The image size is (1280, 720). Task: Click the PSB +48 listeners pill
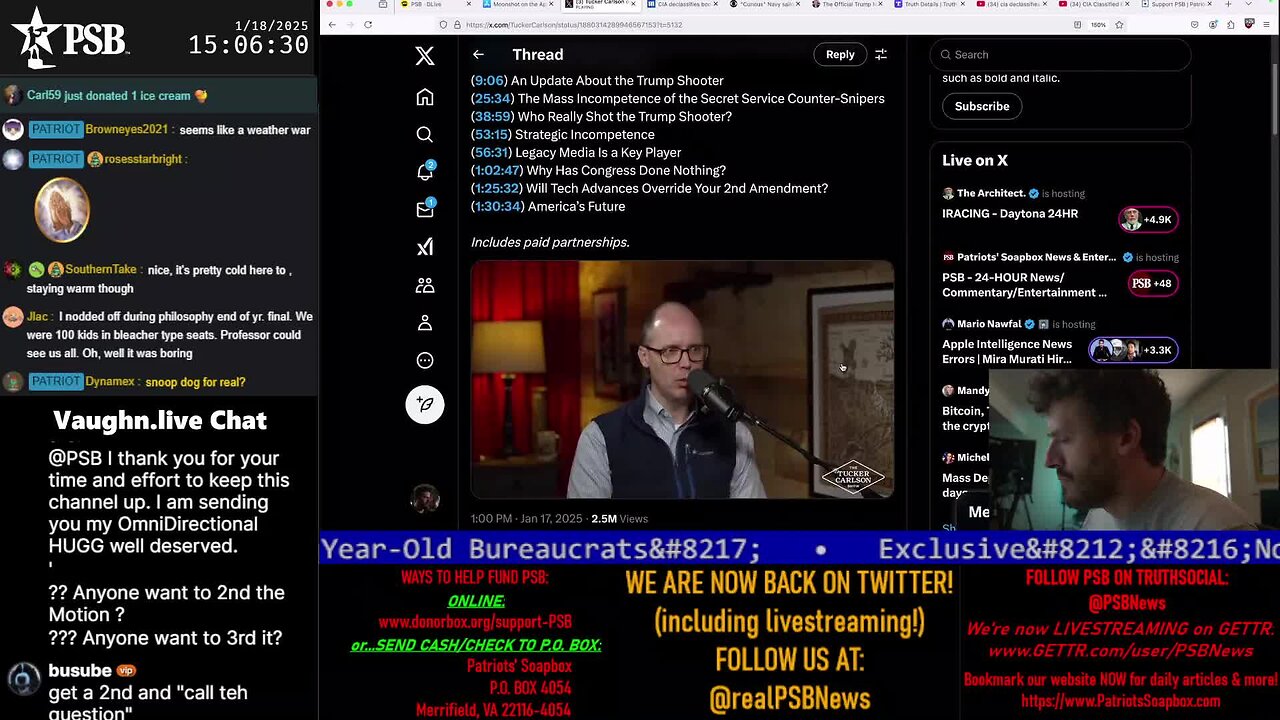tap(1152, 283)
